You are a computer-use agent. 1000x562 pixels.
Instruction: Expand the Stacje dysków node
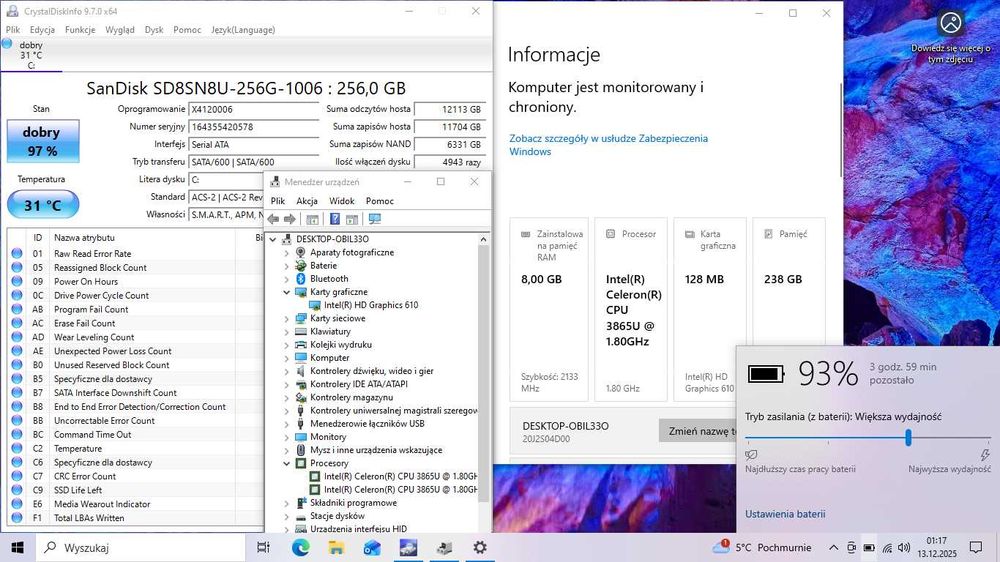coord(286,516)
